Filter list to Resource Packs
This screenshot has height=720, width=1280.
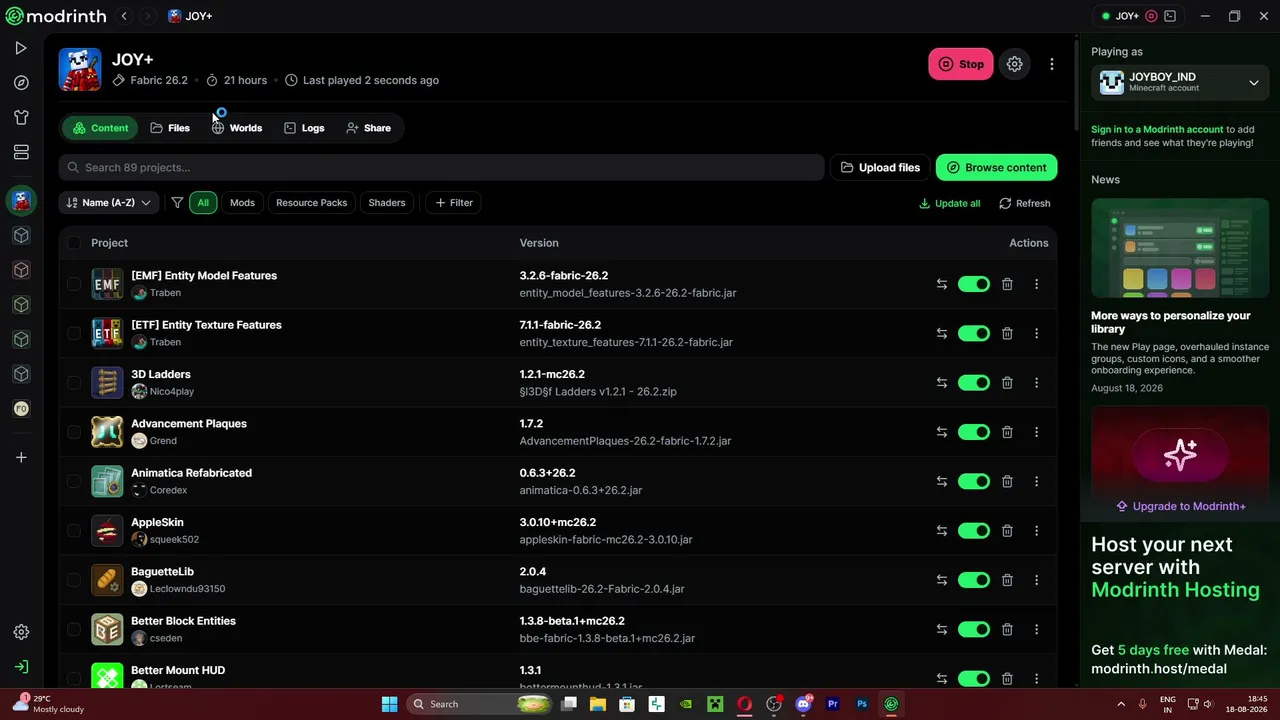pyautogui.click(x=312, y=203)
